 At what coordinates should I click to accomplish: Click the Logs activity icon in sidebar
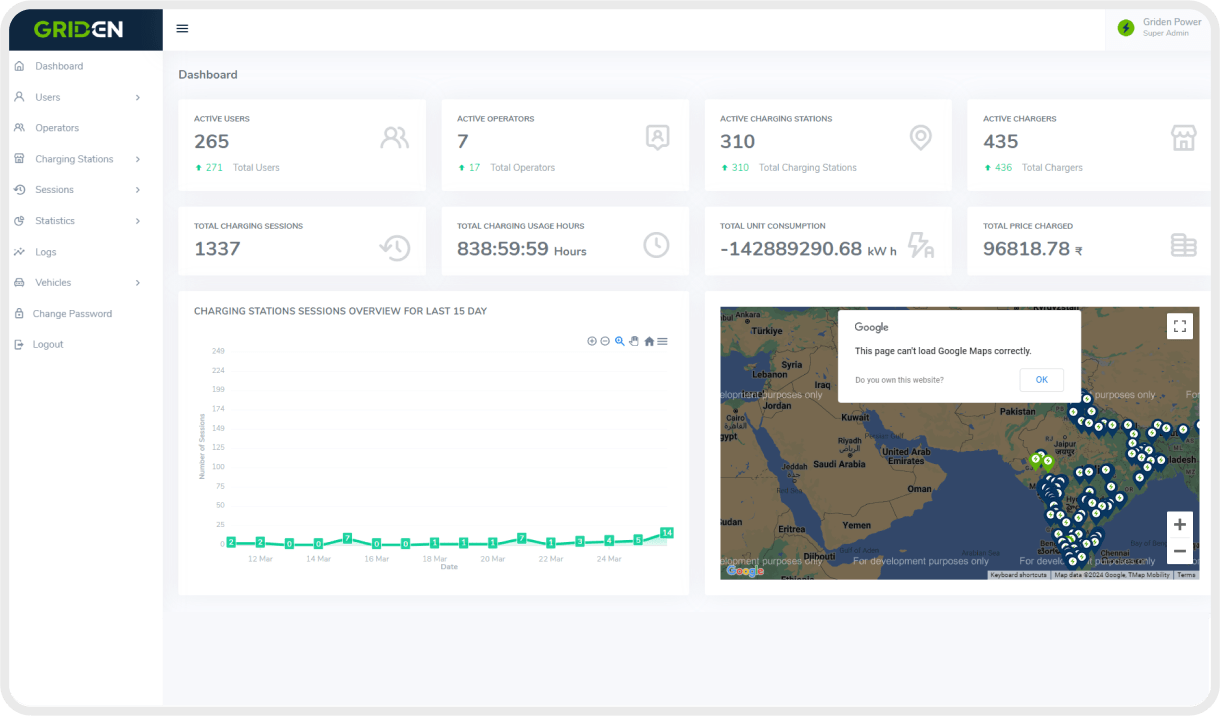coord(19,252)
